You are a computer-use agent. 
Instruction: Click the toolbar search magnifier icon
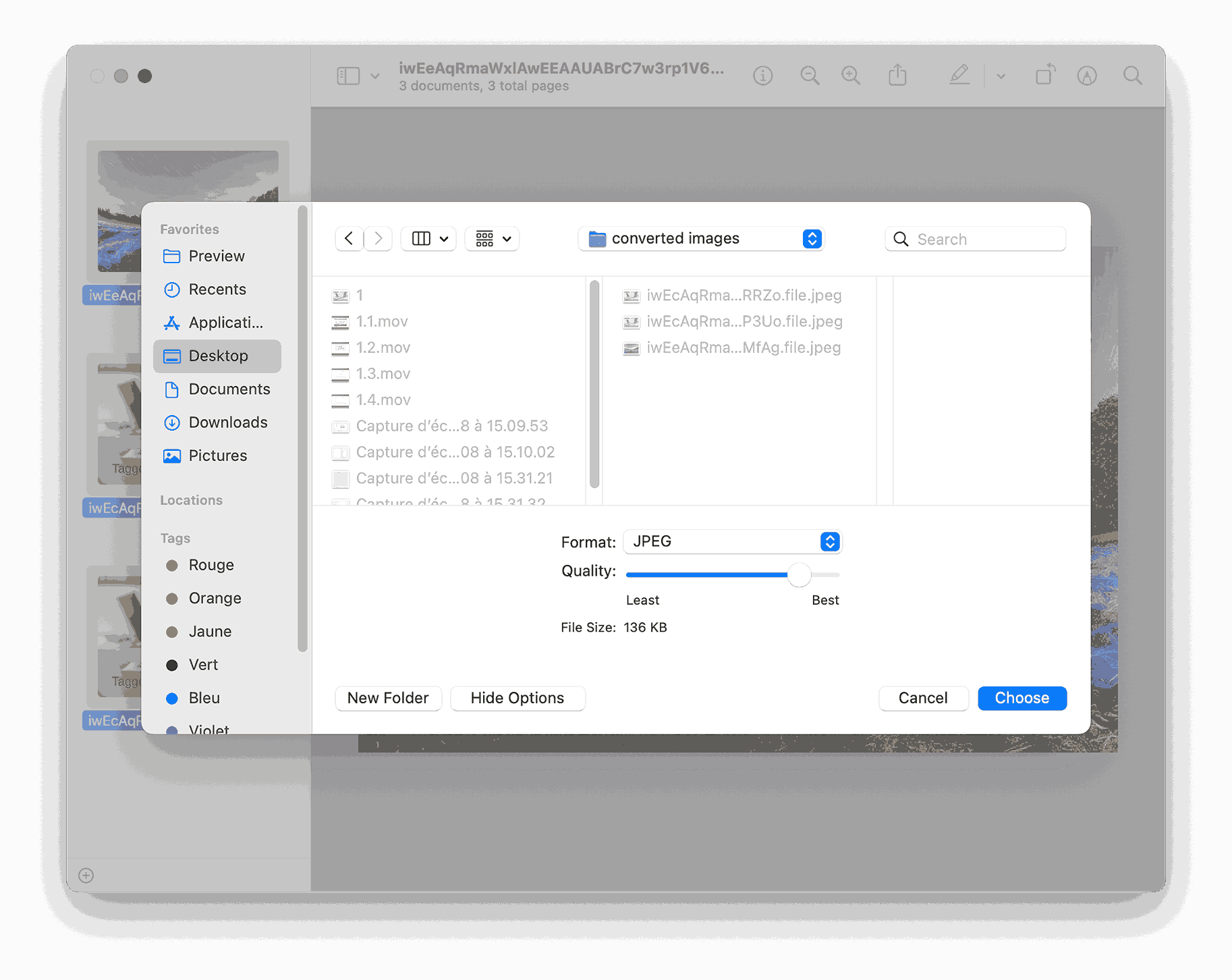(1133, 76)
